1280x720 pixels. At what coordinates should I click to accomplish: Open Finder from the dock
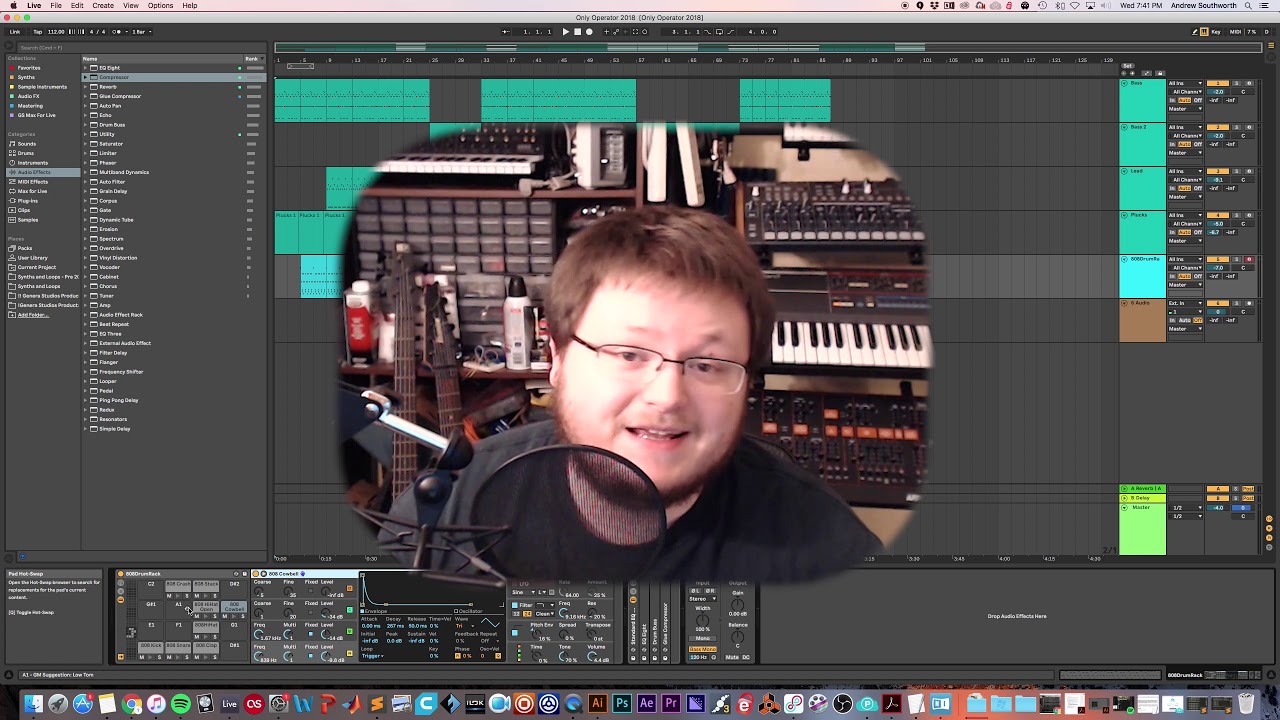(33, 704)
